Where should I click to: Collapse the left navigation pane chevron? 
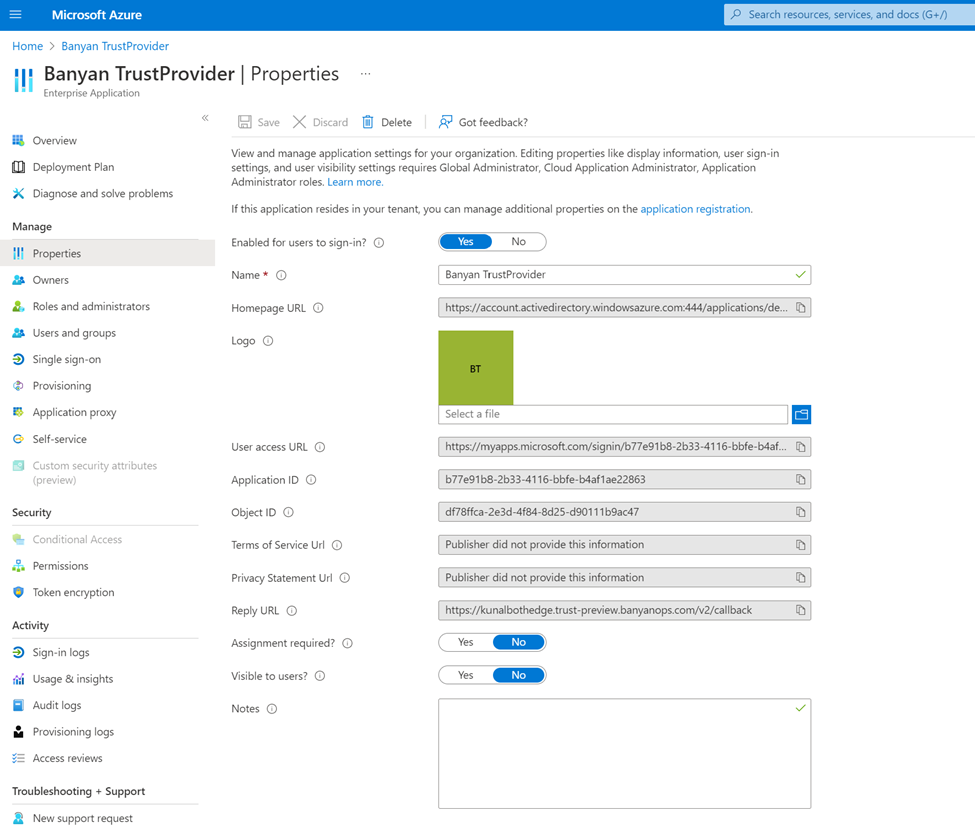[x=205, y=118]
